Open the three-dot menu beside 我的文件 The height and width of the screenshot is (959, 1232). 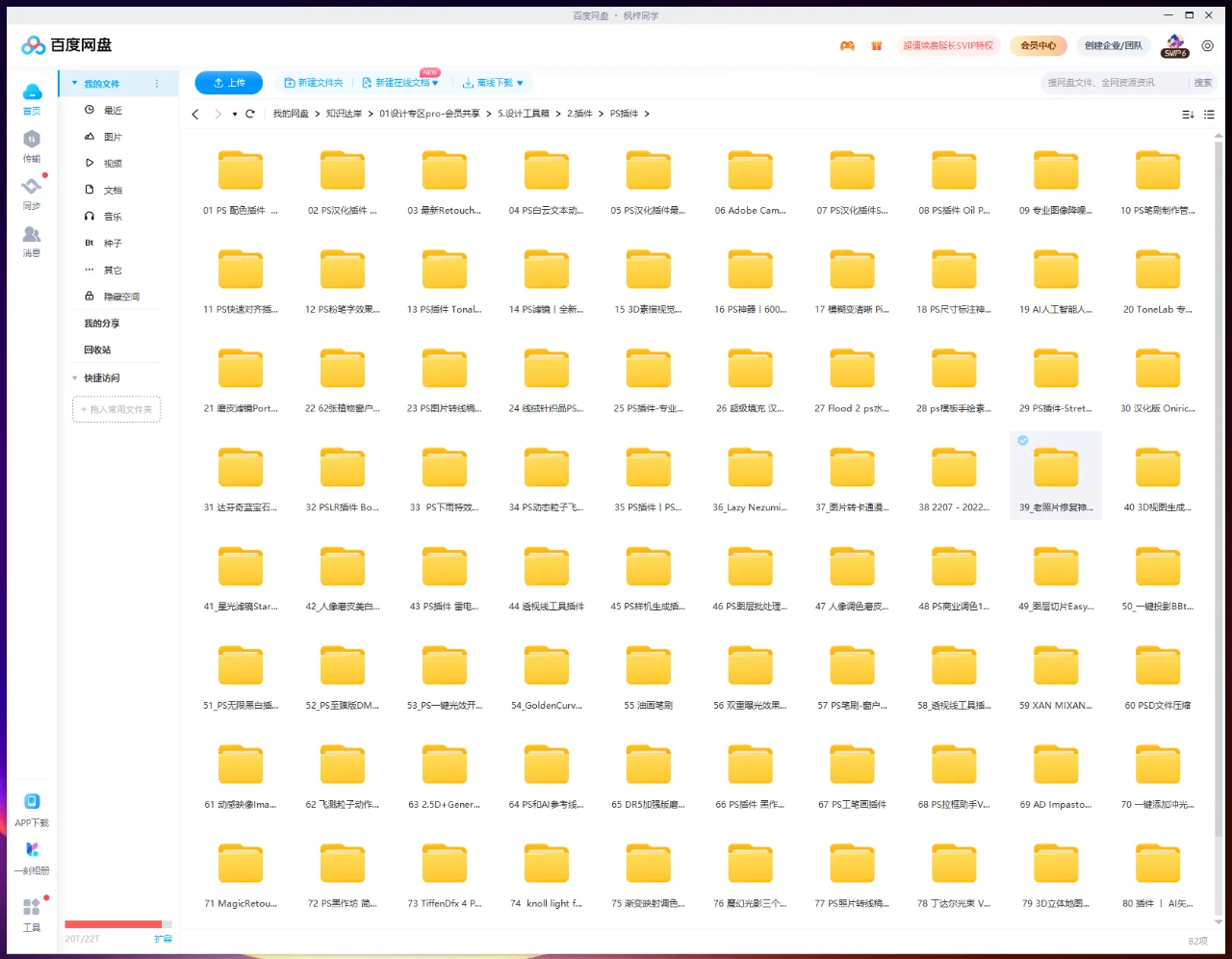coord(157,84)
